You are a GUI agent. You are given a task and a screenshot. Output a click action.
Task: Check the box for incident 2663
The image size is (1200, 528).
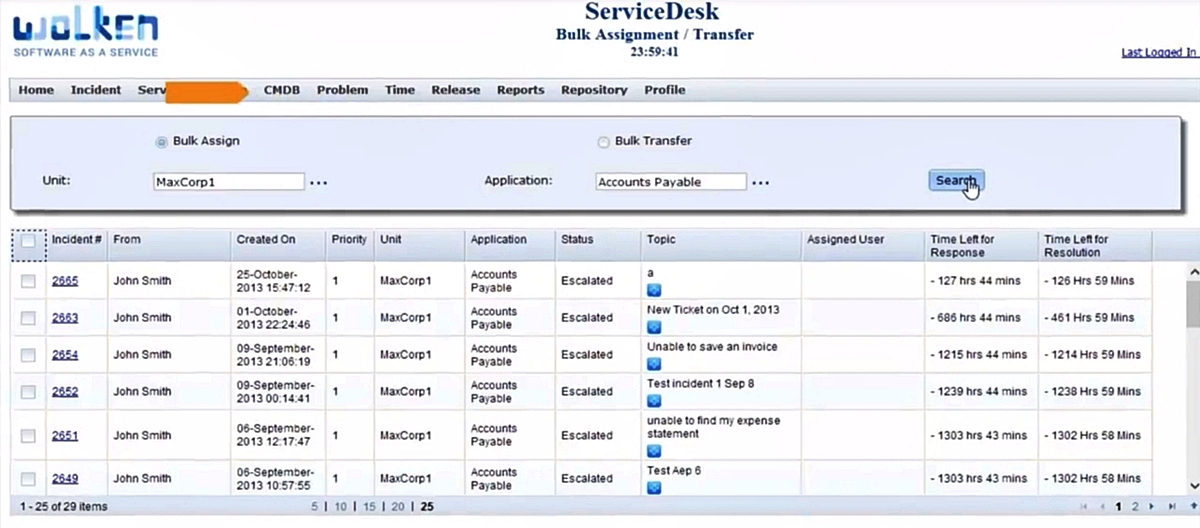(x=28, y=318)
